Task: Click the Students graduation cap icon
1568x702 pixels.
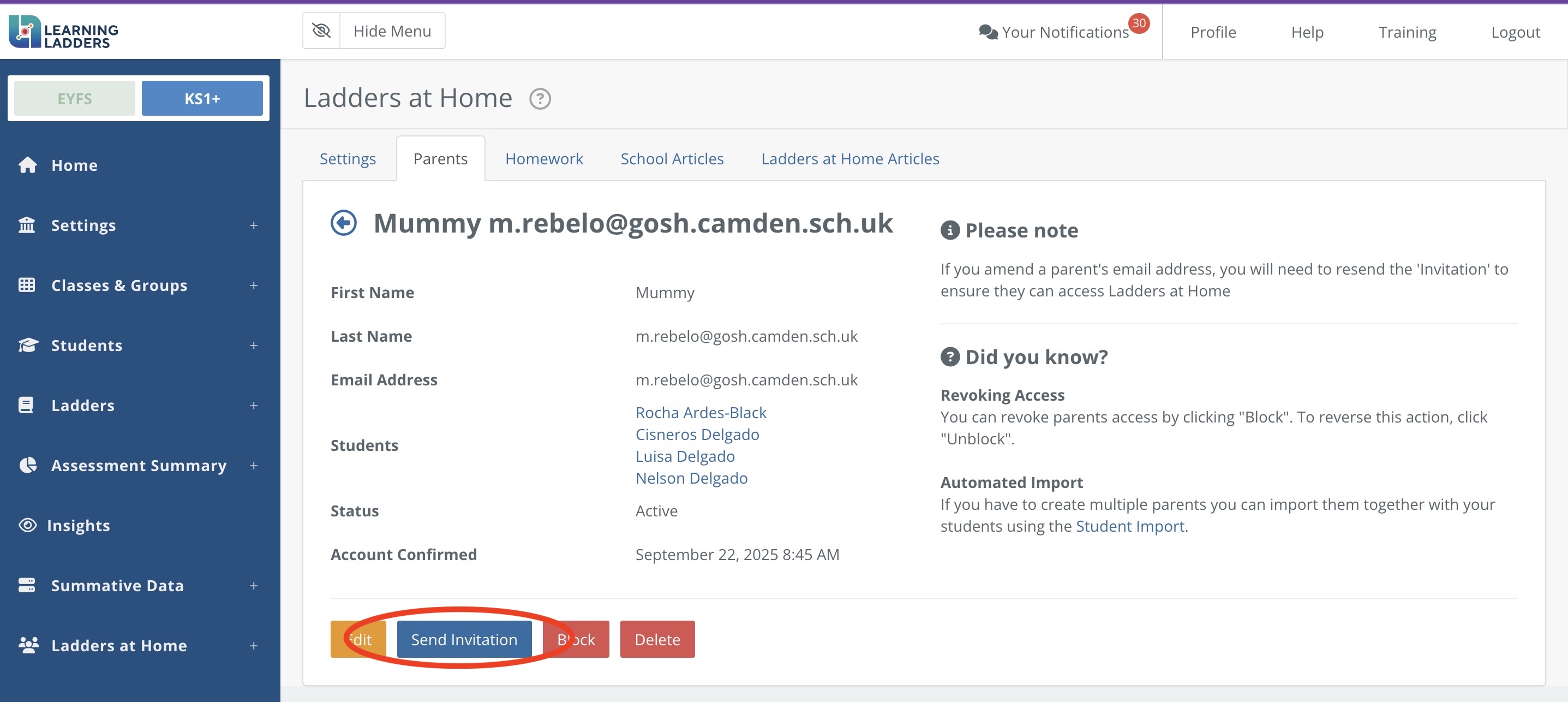Action: point(27,345)
